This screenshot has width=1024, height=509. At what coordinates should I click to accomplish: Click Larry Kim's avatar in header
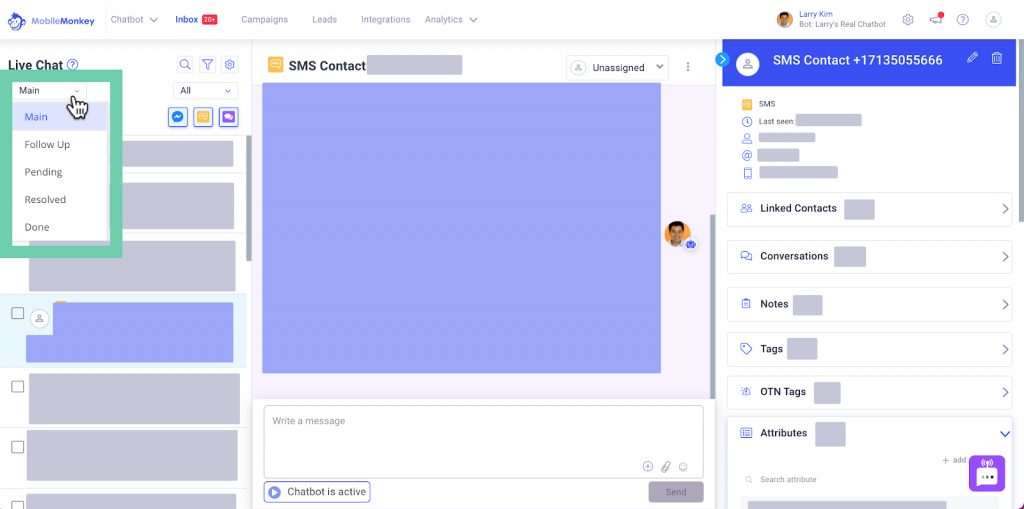click(x=784, y=20)
